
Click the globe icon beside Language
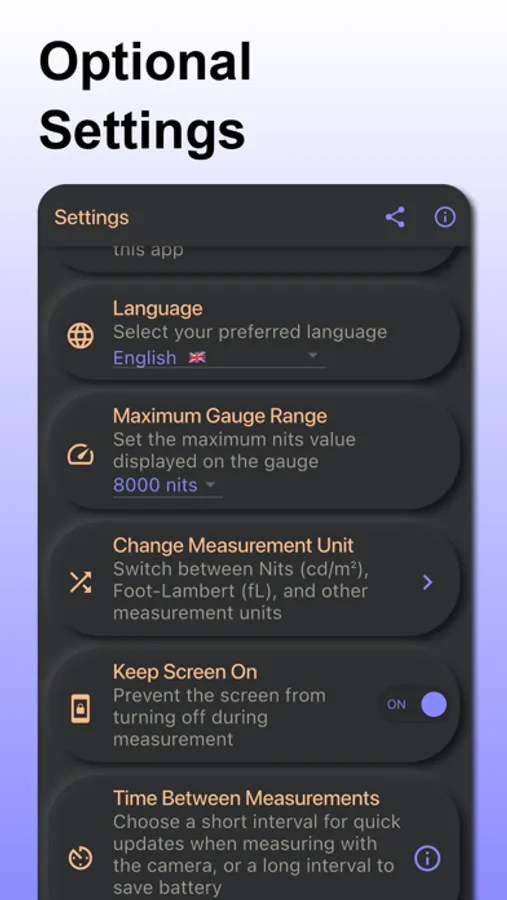[80, 336]
